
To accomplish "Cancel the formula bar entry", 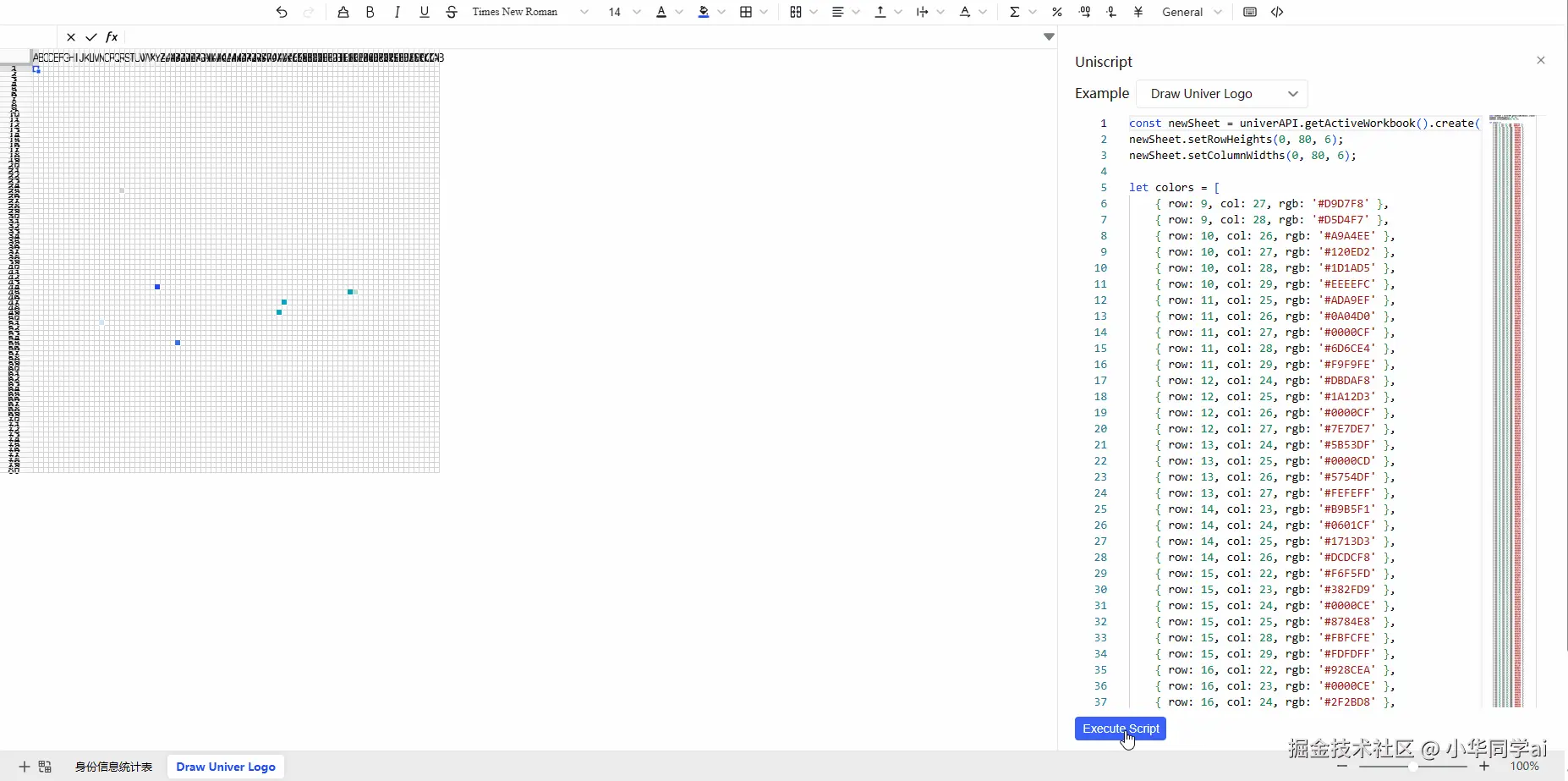I will coord(71,37).
